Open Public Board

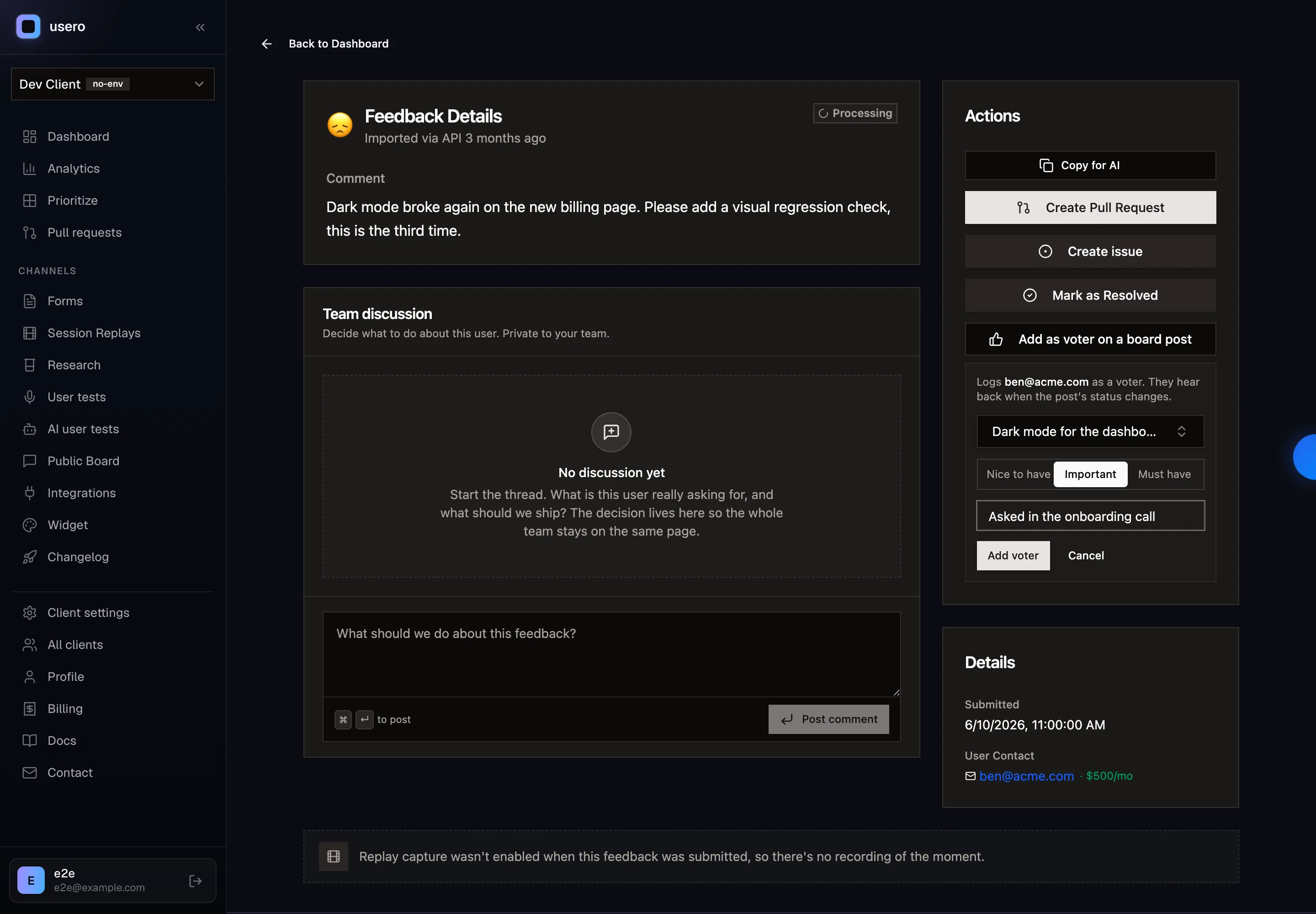113,461
